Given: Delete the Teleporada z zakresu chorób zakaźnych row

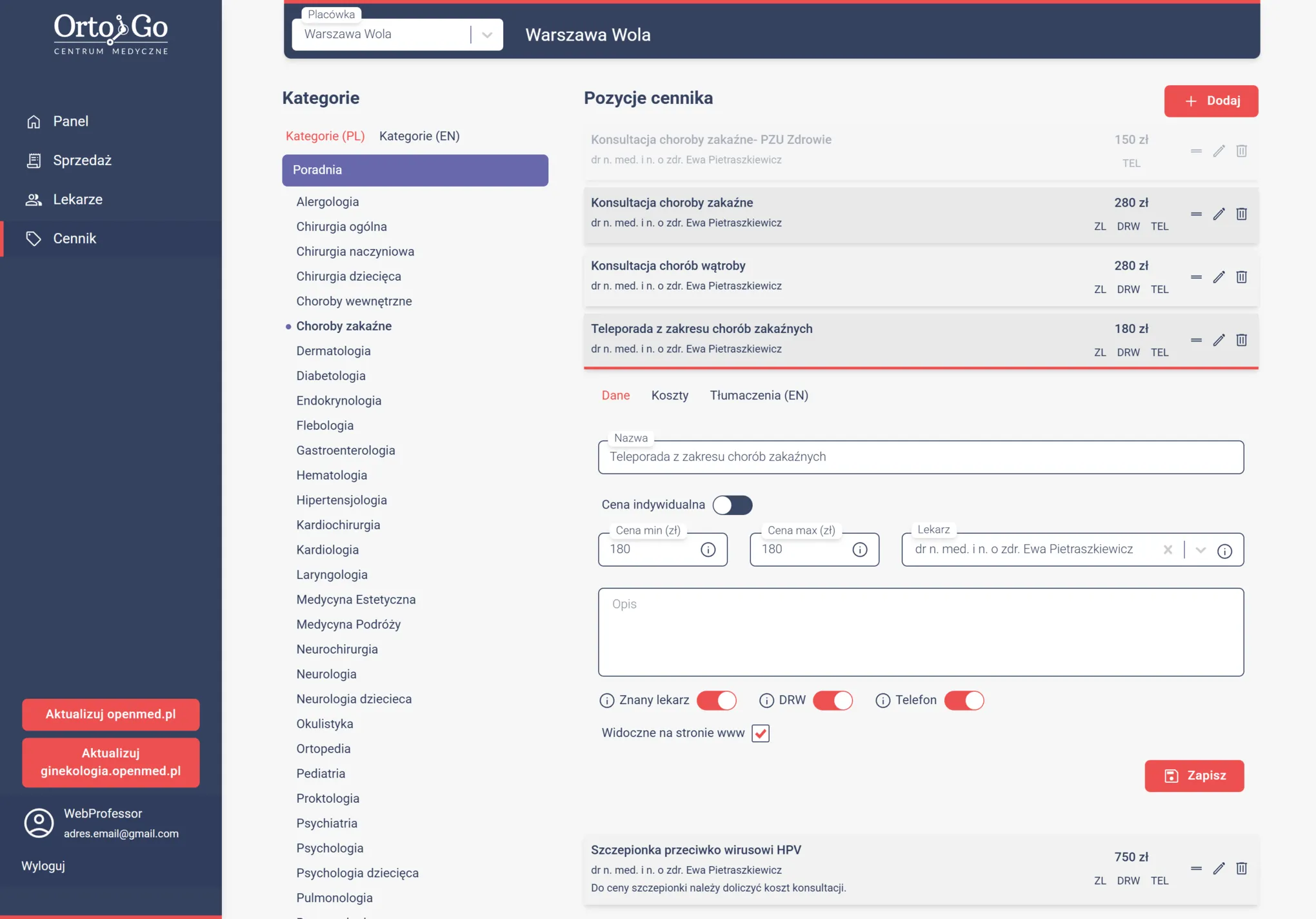Looking at the screenshot, I should 1241,340.
